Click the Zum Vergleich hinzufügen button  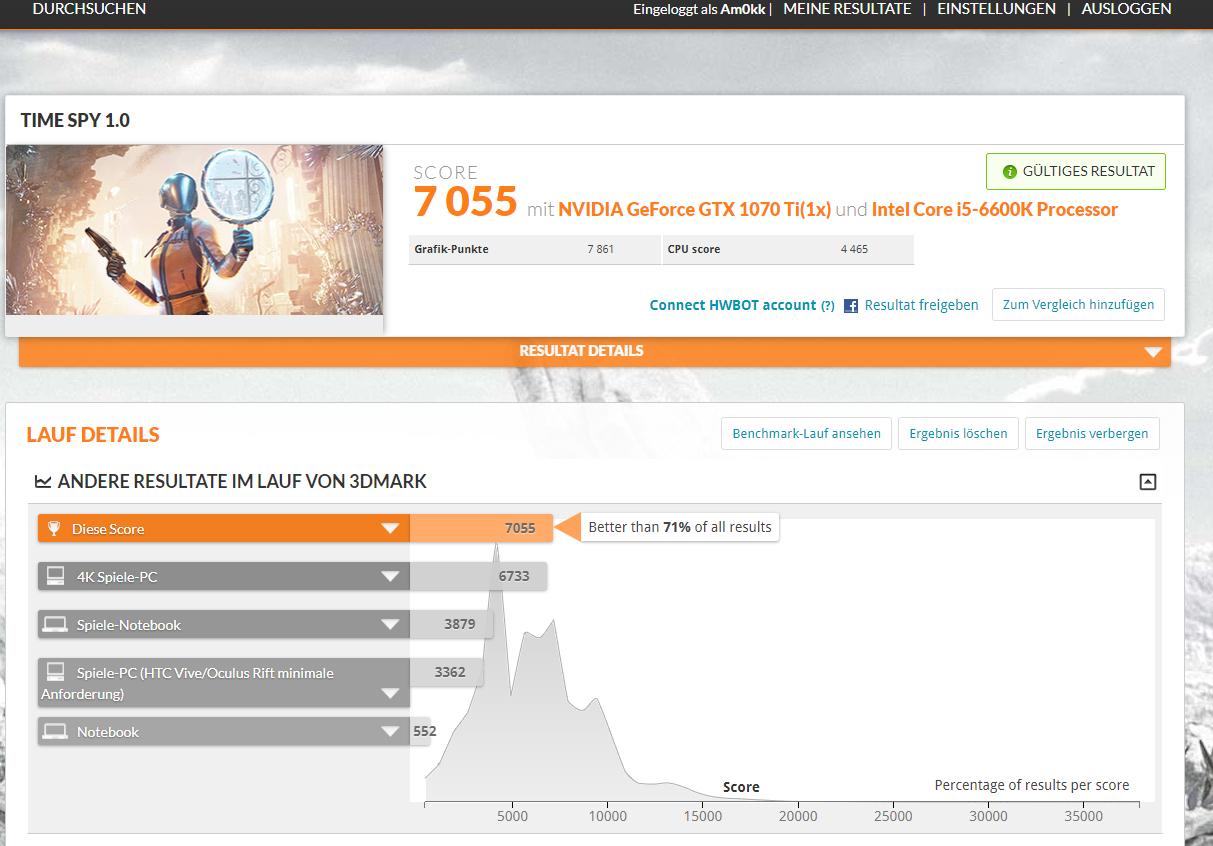pos(1078,305)
